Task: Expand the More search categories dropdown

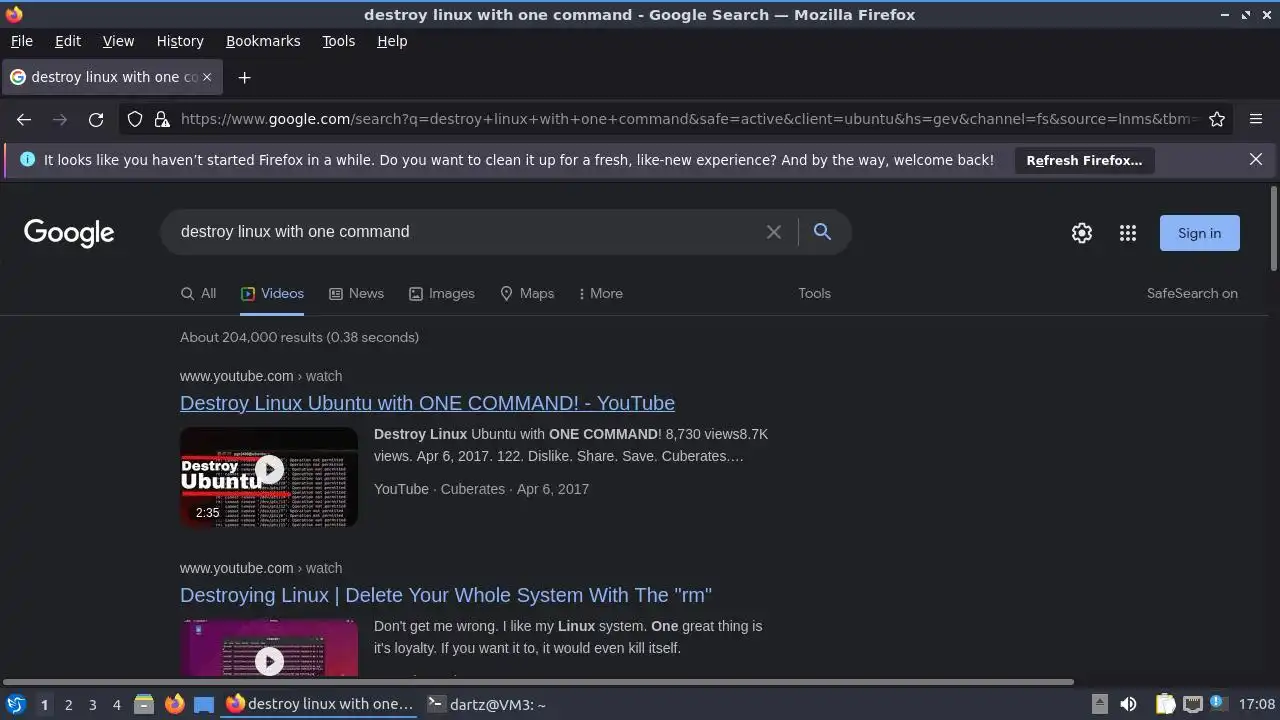Action: tap(600, 293)
